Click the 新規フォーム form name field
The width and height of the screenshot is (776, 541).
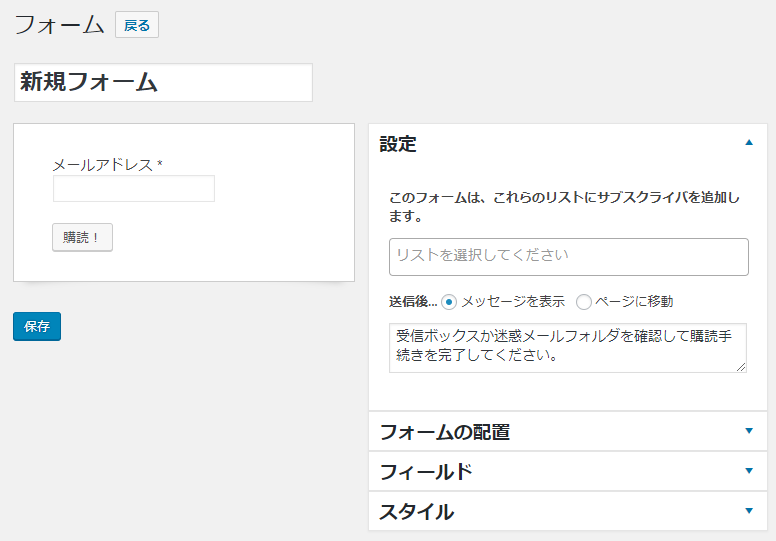point(163,83)
